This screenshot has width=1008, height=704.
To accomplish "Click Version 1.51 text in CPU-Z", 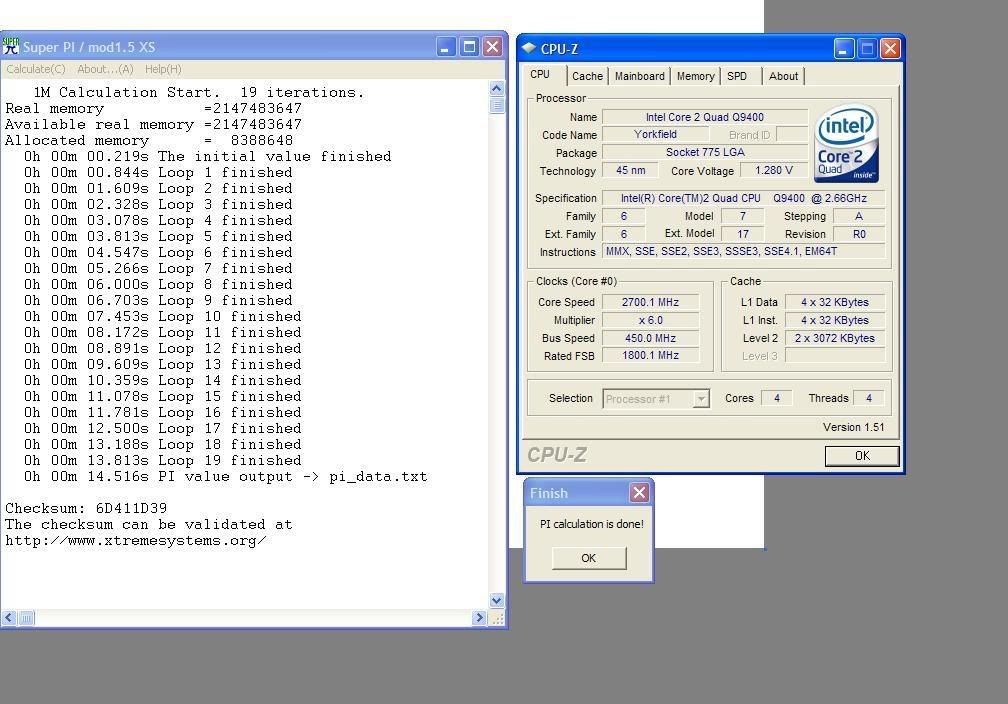I will click(853, 427).
